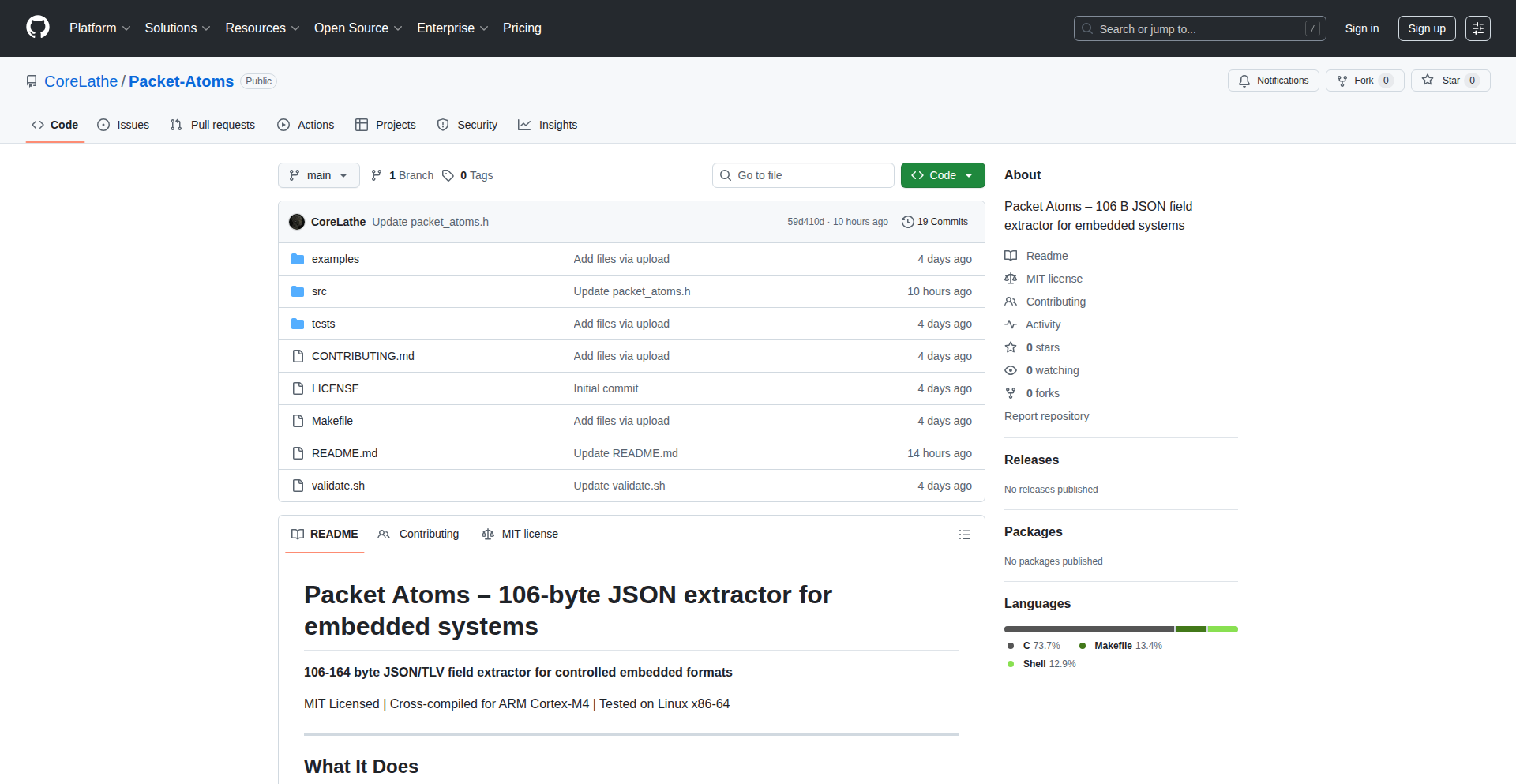
Task: Fork the repository
Action: coord(1363,81)
